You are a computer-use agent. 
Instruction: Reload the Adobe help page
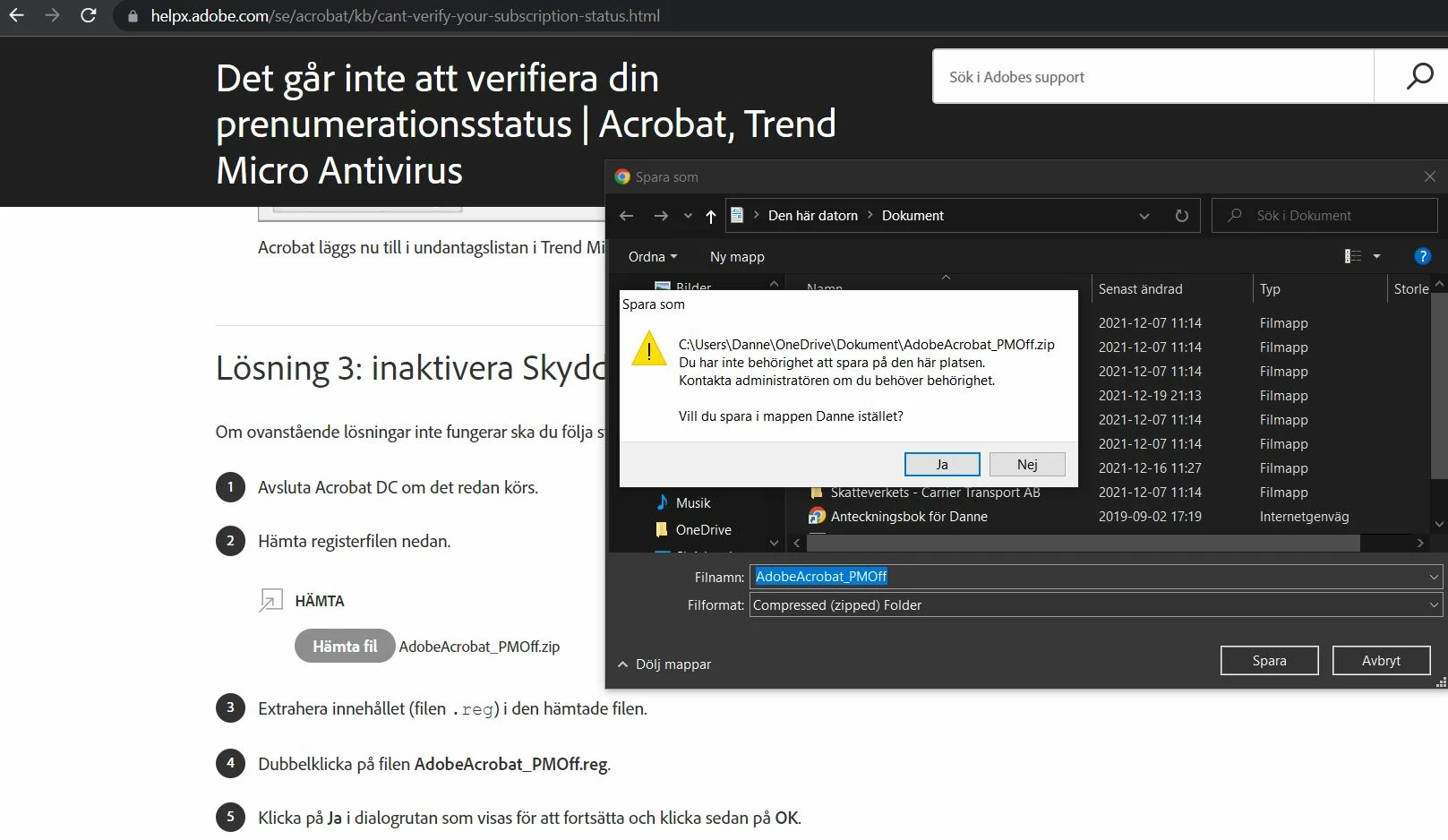click(88, 15)
